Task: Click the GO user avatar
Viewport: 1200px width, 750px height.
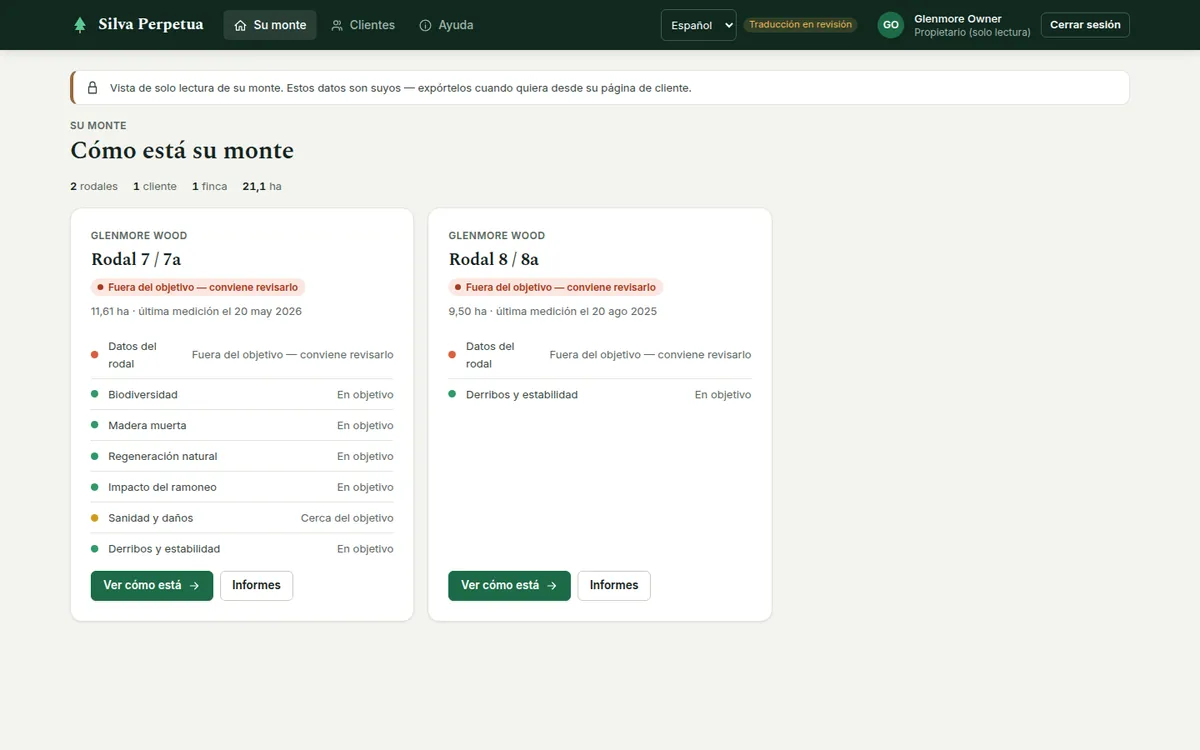Action: click(891, 25)
